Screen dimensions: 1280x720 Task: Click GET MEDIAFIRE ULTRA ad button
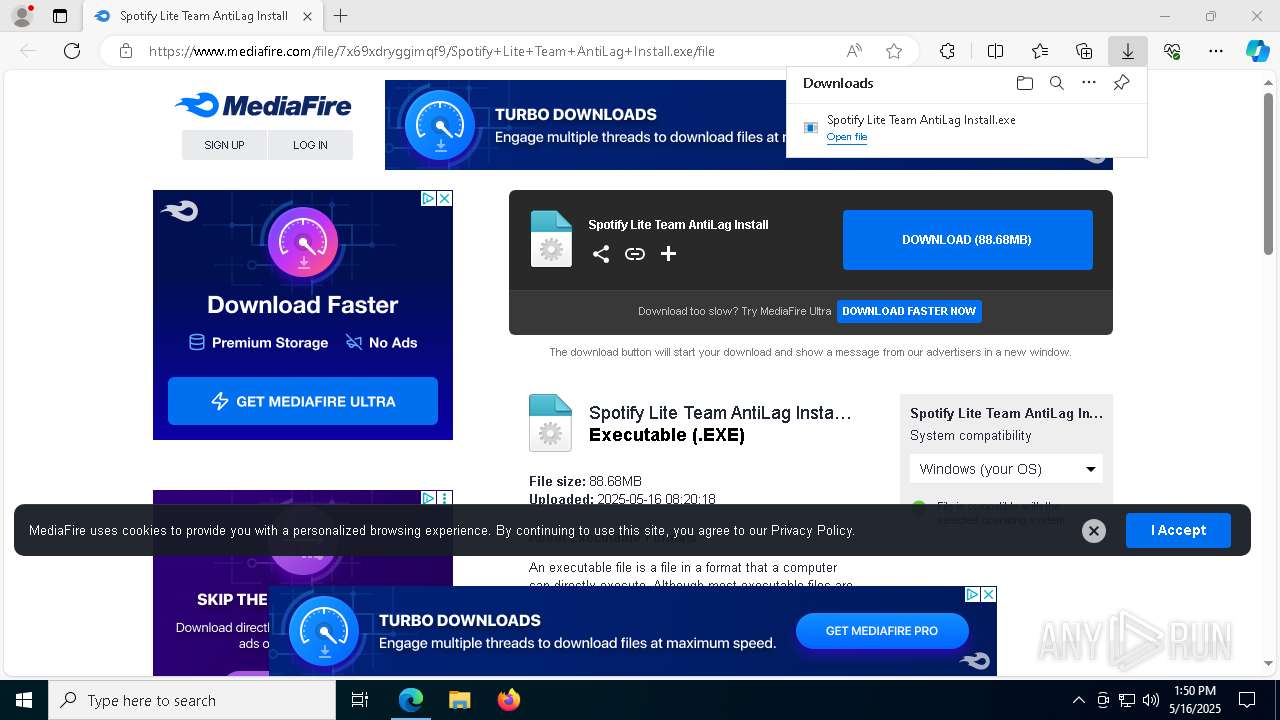(303, 401)
